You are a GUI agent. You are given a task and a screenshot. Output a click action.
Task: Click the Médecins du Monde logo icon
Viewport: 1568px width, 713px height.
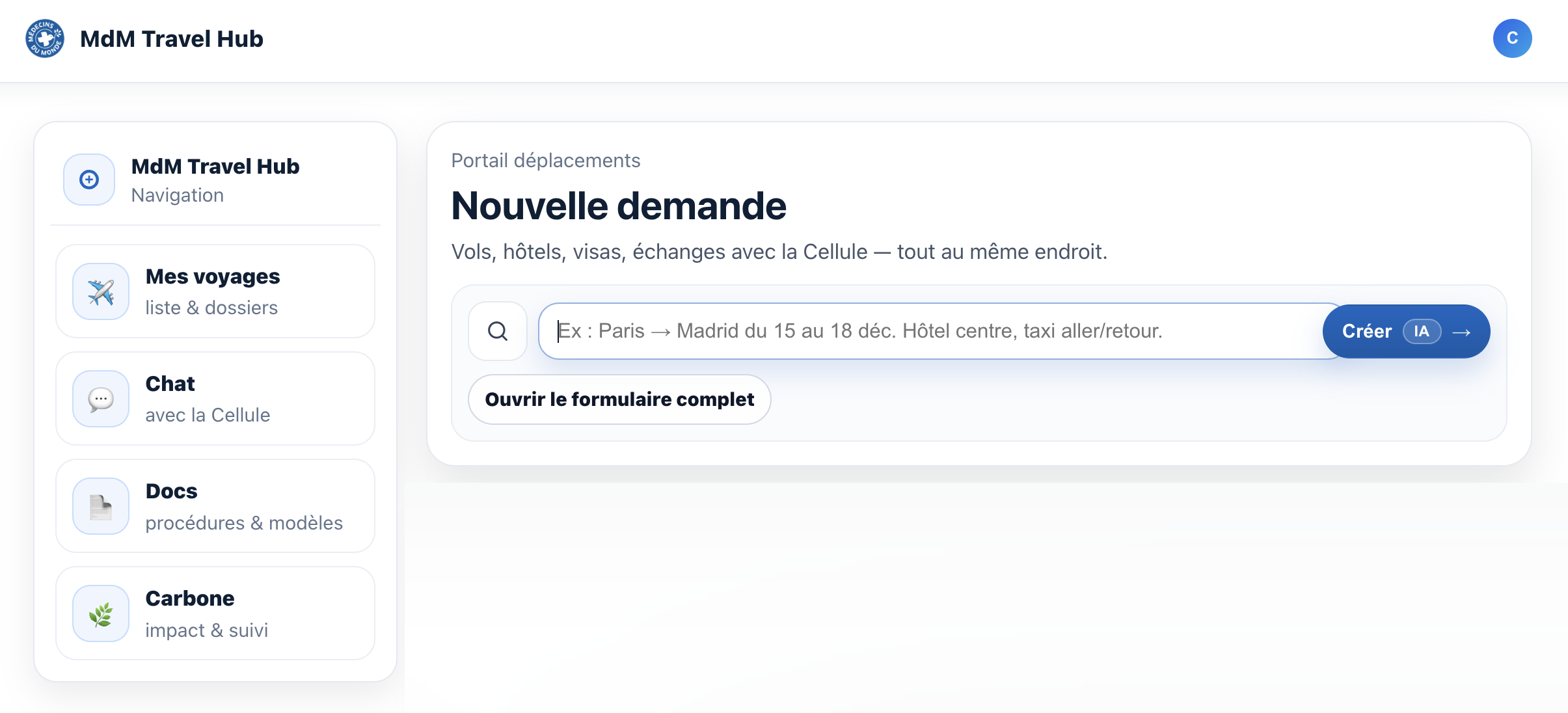click(x=43, y=38)
